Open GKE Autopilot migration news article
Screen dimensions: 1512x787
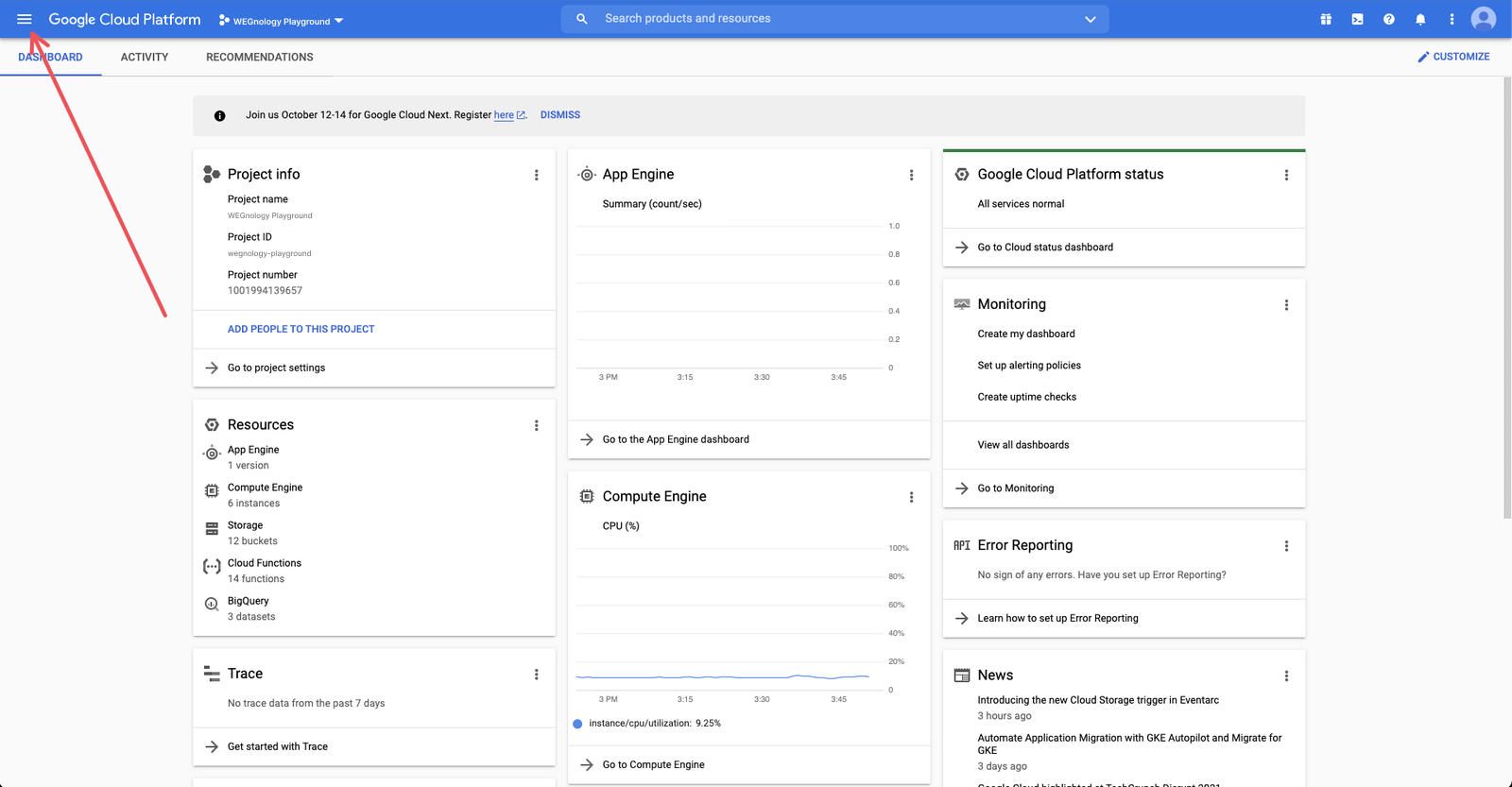(1129, 744)
